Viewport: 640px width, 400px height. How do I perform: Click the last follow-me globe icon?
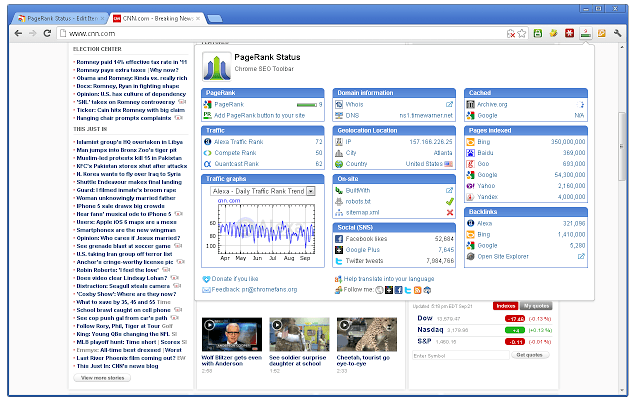pos(427,290)
